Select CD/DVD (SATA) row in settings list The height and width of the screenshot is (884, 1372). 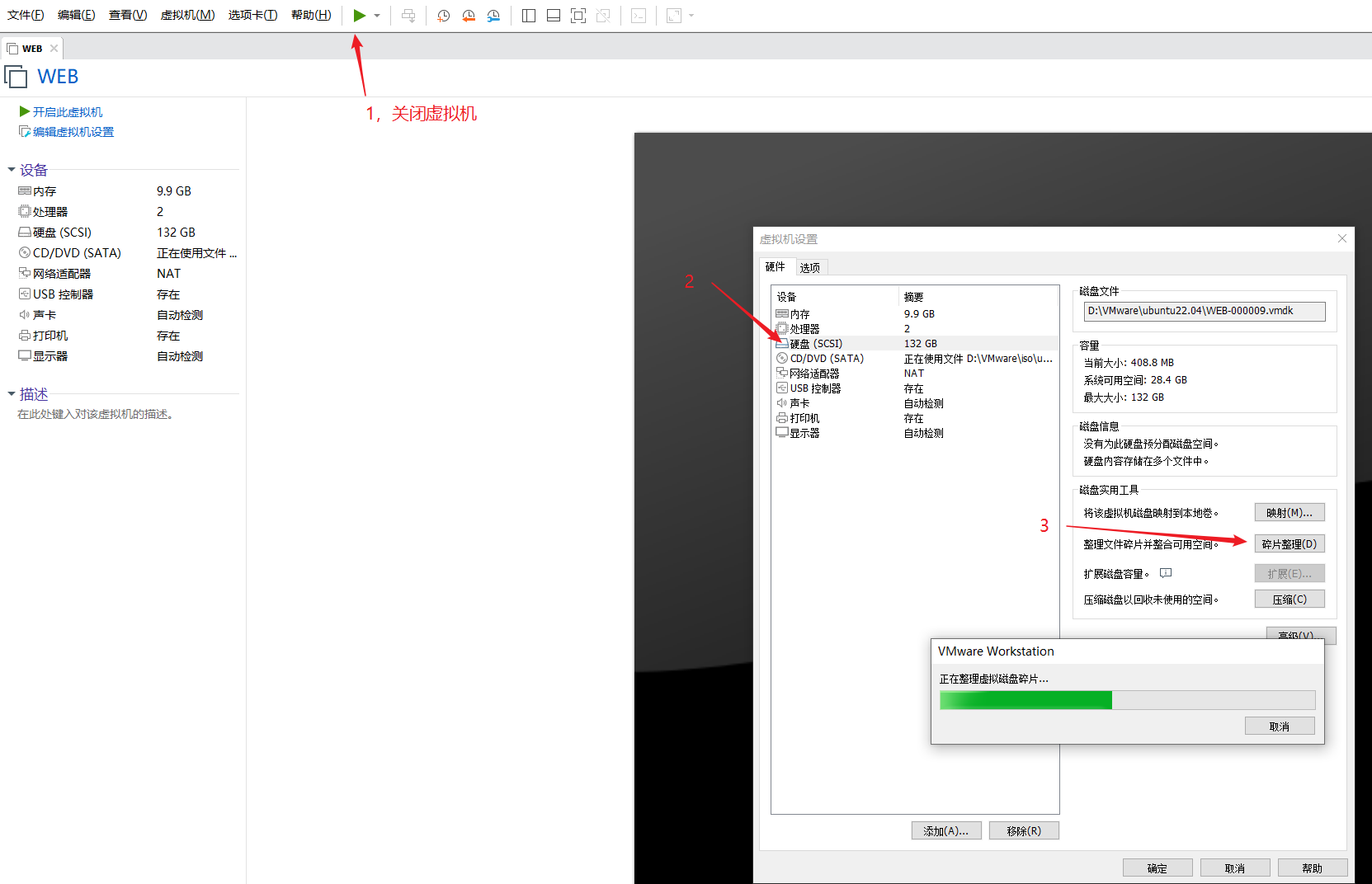[x=916, y=359]
